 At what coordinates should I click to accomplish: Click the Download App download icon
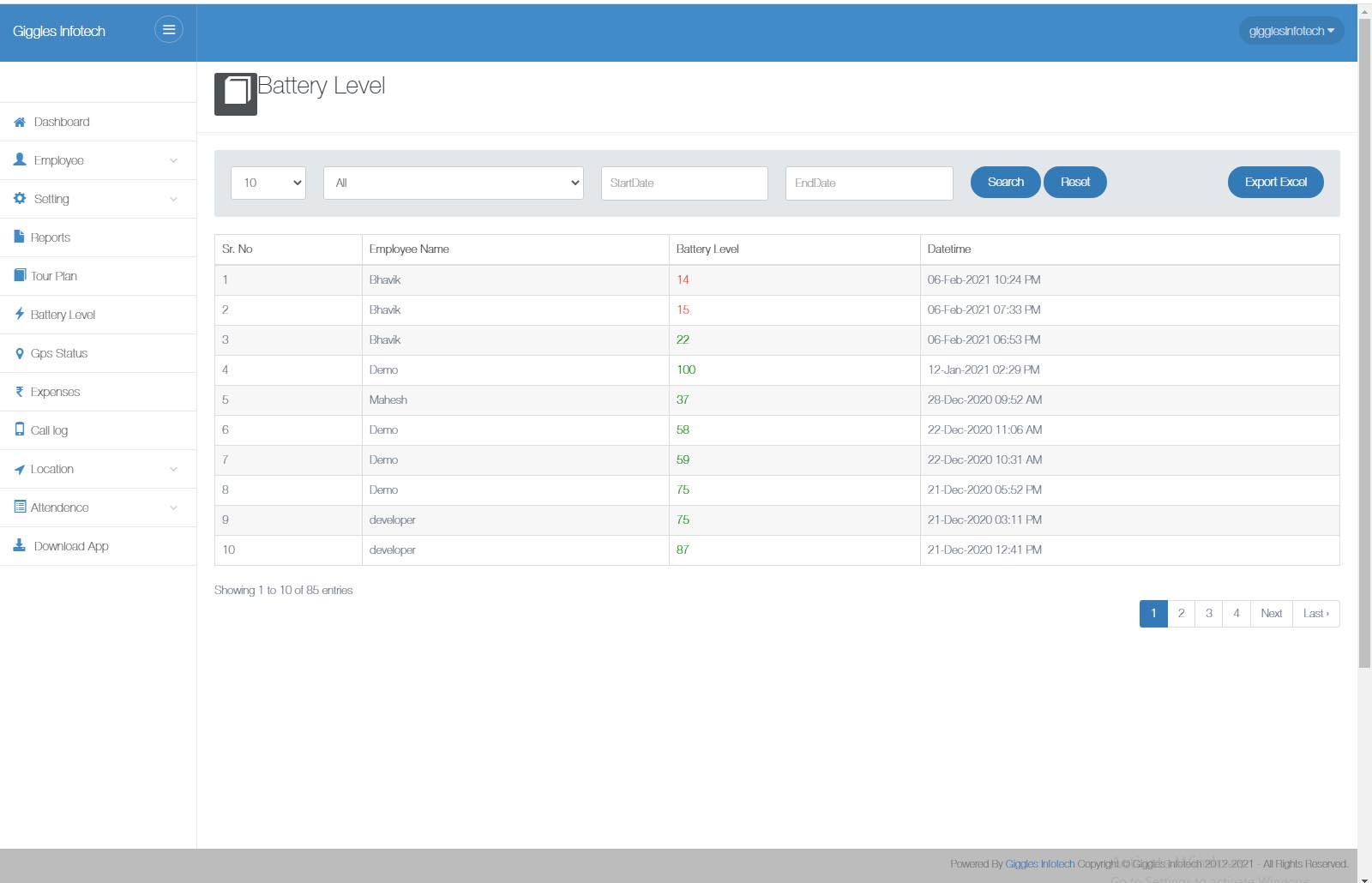coord(20,545)
